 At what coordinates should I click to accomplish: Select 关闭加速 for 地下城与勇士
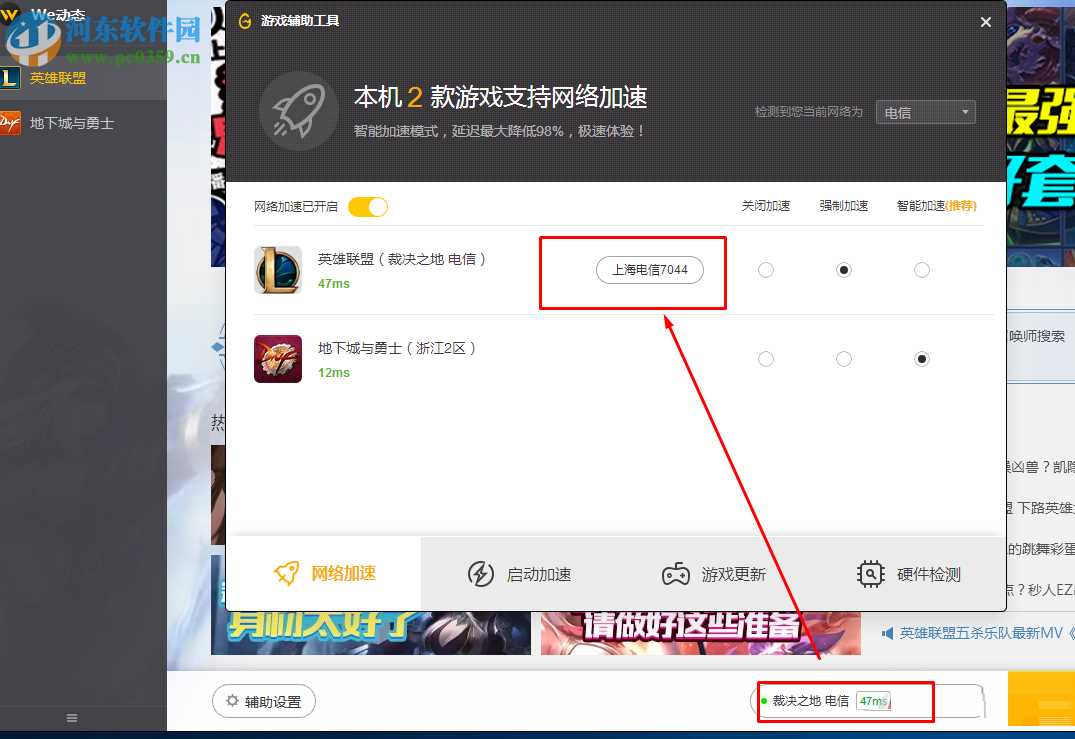pos(765,358)
